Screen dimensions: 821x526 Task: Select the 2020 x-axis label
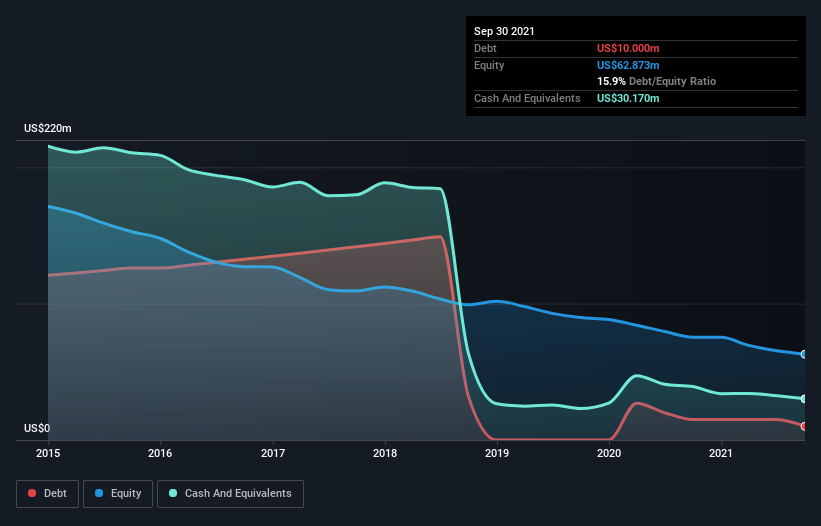[609, 453]
